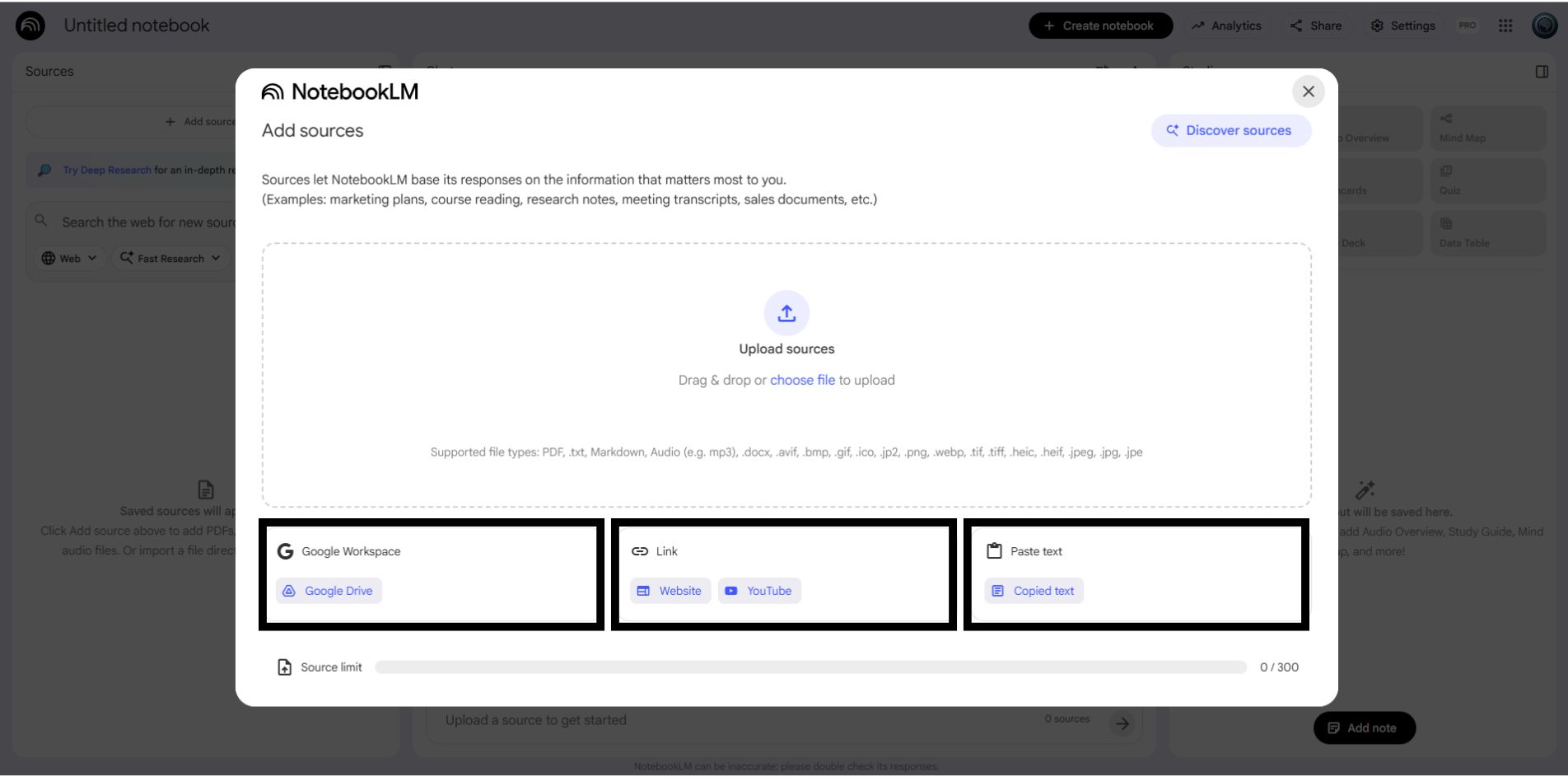Click the saved-sources document icon in Sources panel
This screenshot has width=1568, height=777.
(206, 489)
